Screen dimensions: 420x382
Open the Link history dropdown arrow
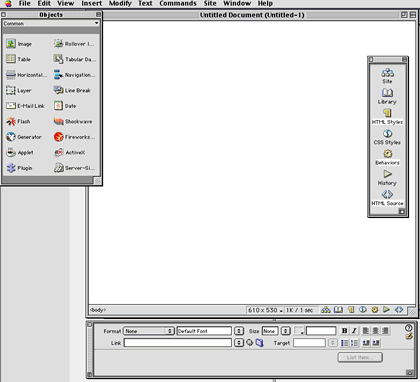[x=239, y=343]
